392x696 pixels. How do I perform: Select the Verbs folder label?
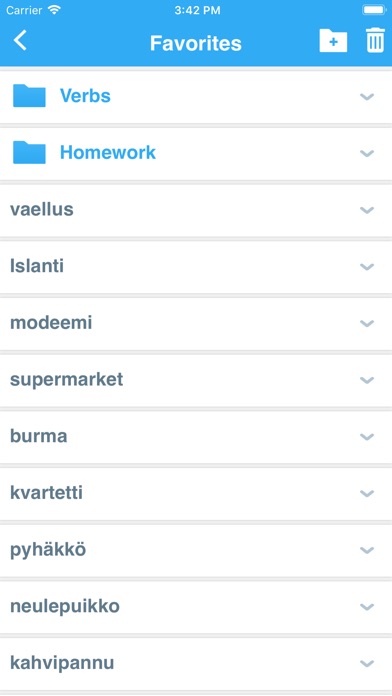pos(85,95)
